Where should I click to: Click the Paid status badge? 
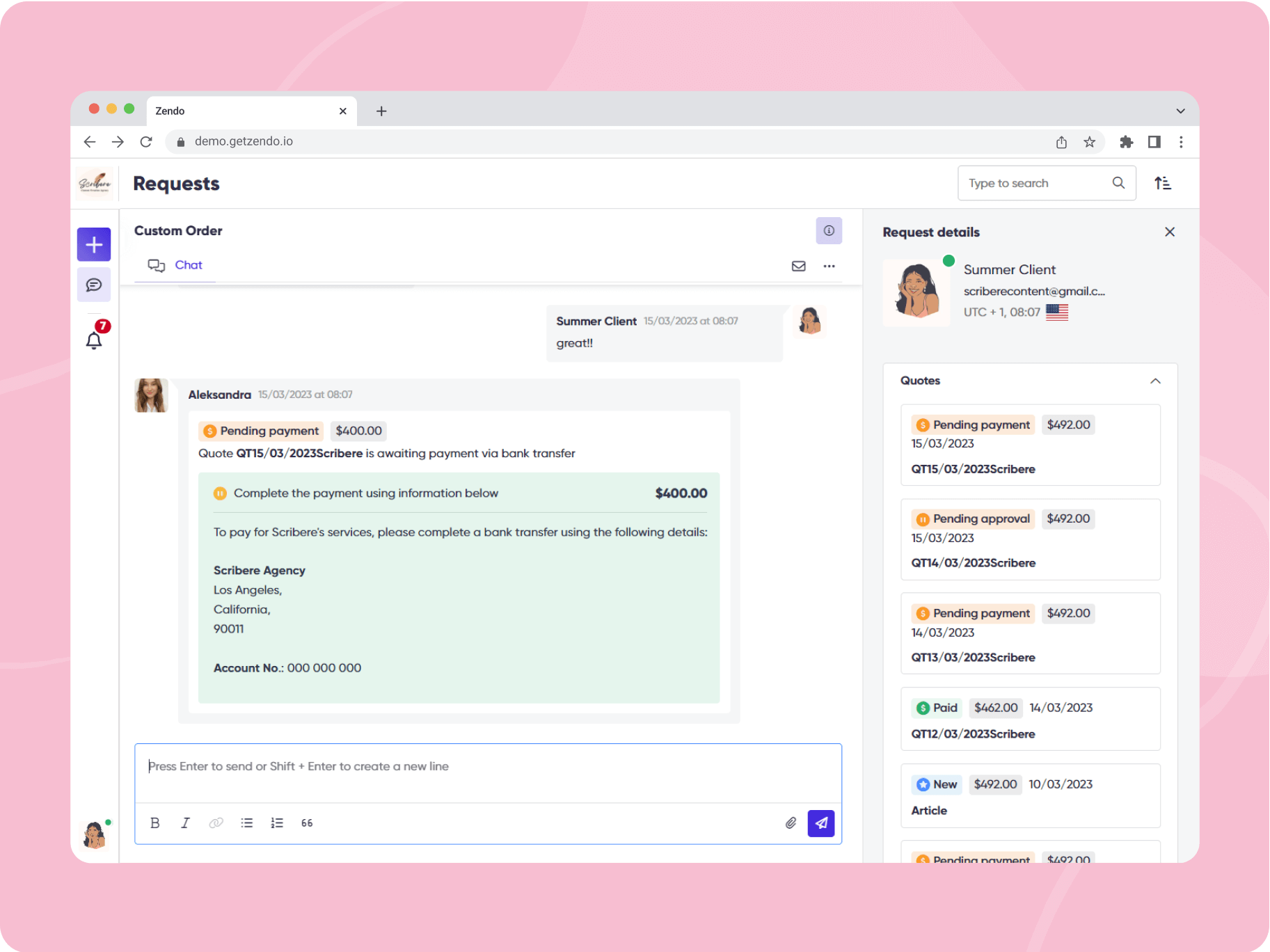[x=937, y=708]
